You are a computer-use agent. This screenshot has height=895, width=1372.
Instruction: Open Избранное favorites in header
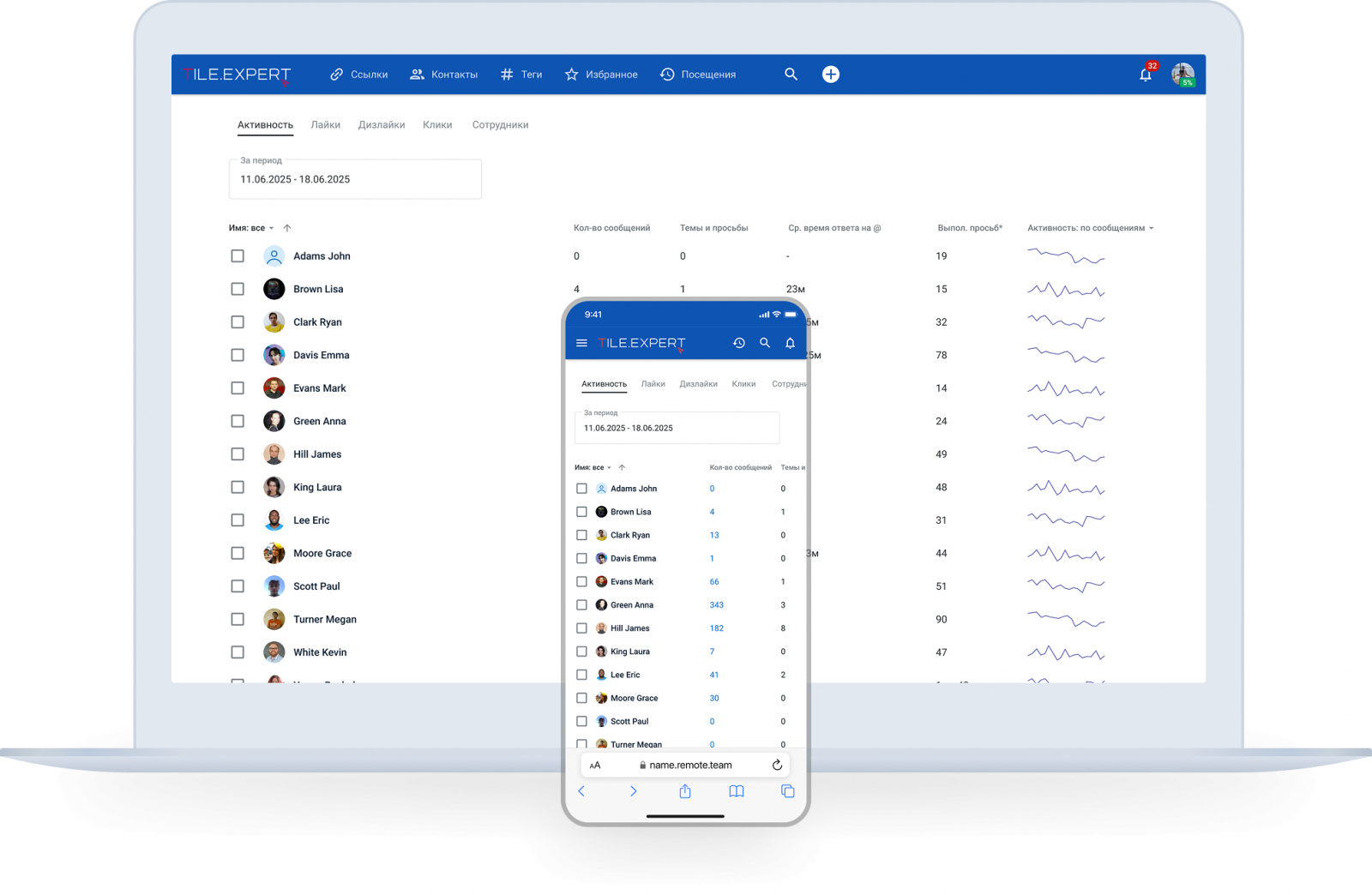(x=601, y=75)
